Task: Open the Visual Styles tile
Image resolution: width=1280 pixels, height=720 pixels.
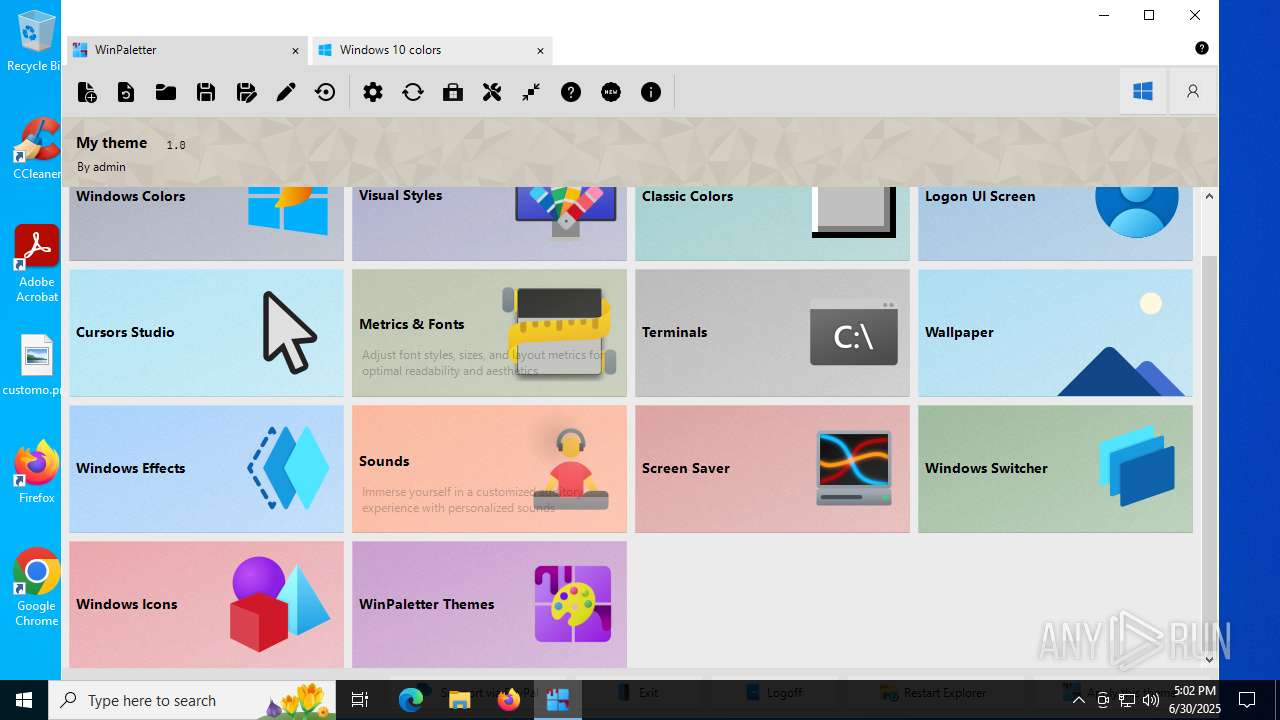Action: (x=489, y=223)
